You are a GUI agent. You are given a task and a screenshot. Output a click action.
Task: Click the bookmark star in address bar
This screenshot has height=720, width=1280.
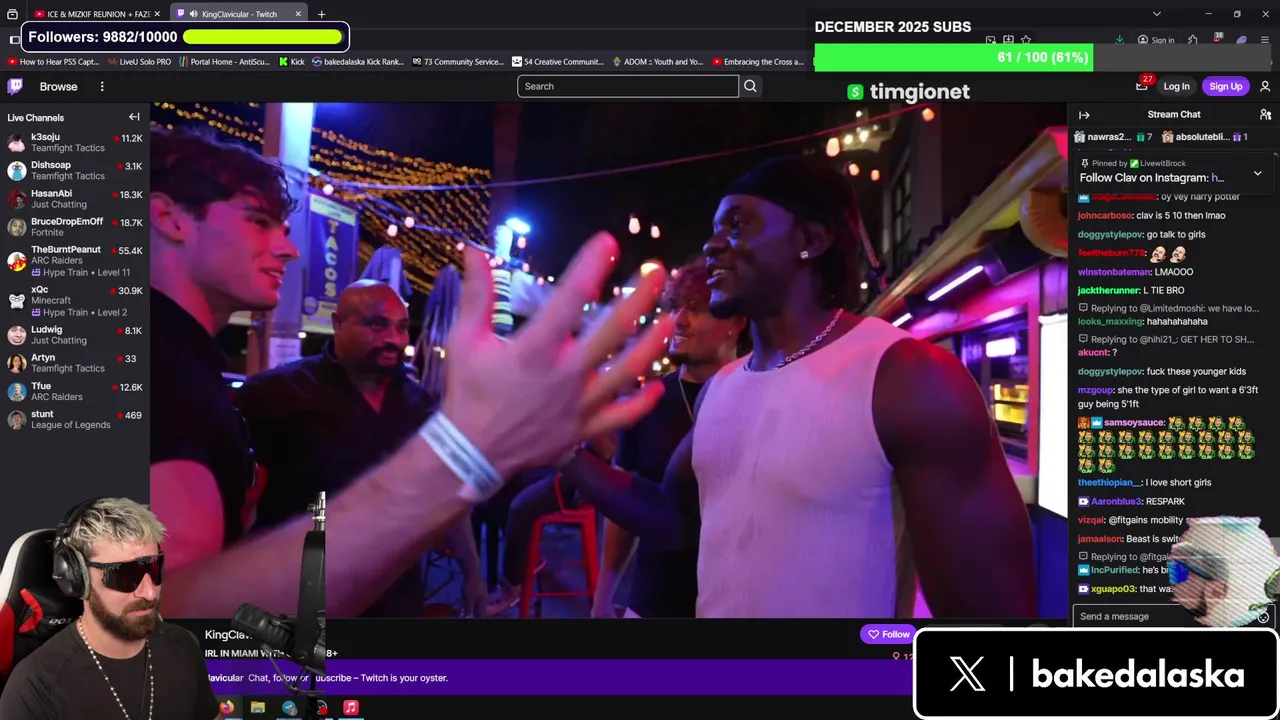(1026, 40)
